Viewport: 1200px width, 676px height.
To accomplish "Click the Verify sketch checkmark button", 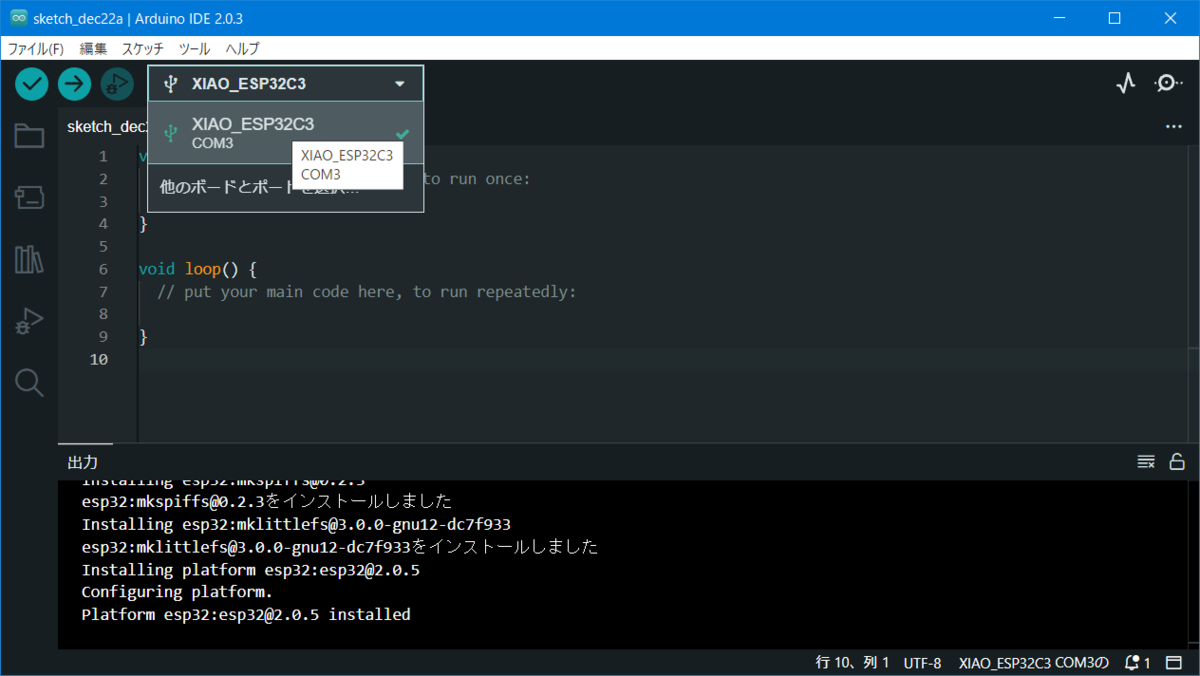I will click(x=32, y=84).
